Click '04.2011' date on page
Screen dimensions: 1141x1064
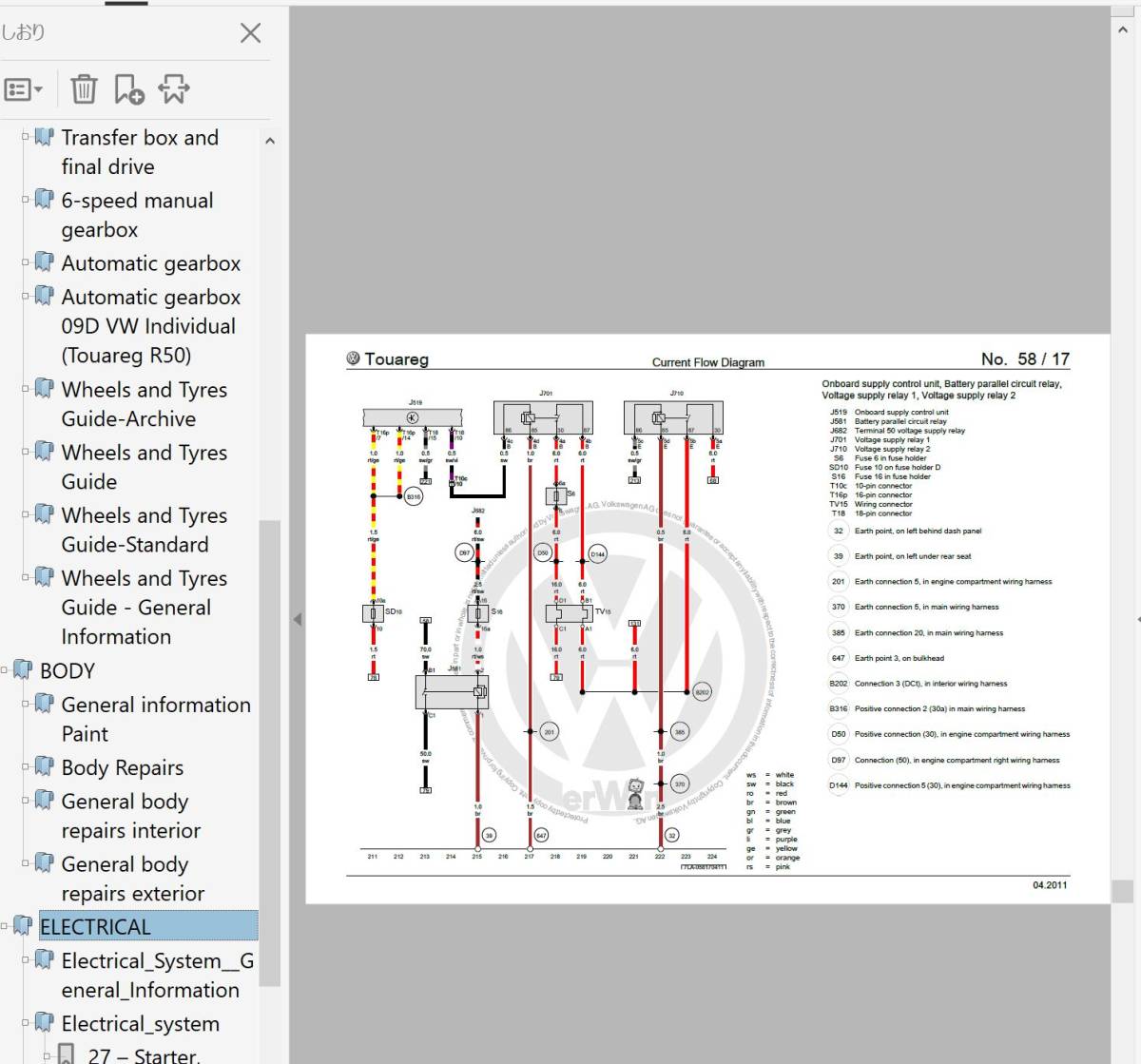1050,885
